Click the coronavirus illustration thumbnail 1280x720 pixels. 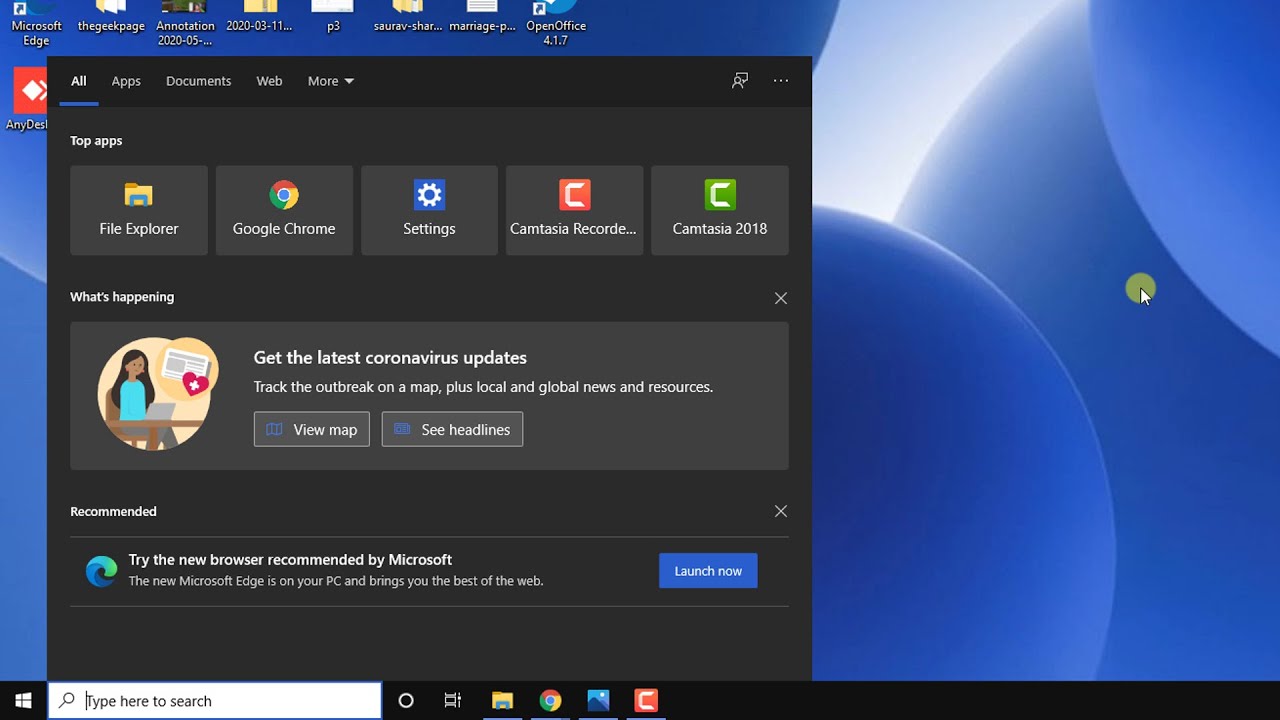click(x=157, y=394)
